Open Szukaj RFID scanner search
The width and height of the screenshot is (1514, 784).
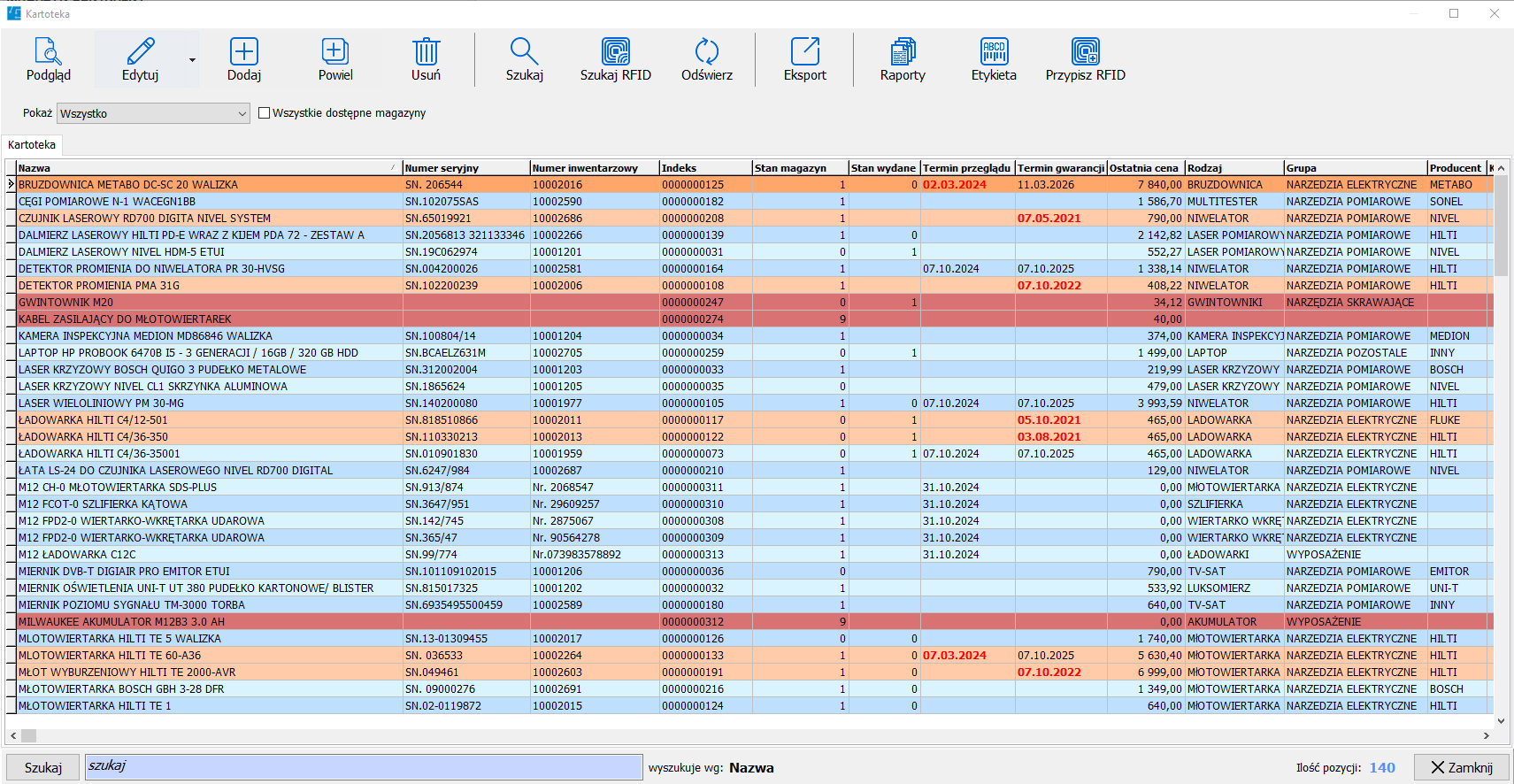(615, 59)
